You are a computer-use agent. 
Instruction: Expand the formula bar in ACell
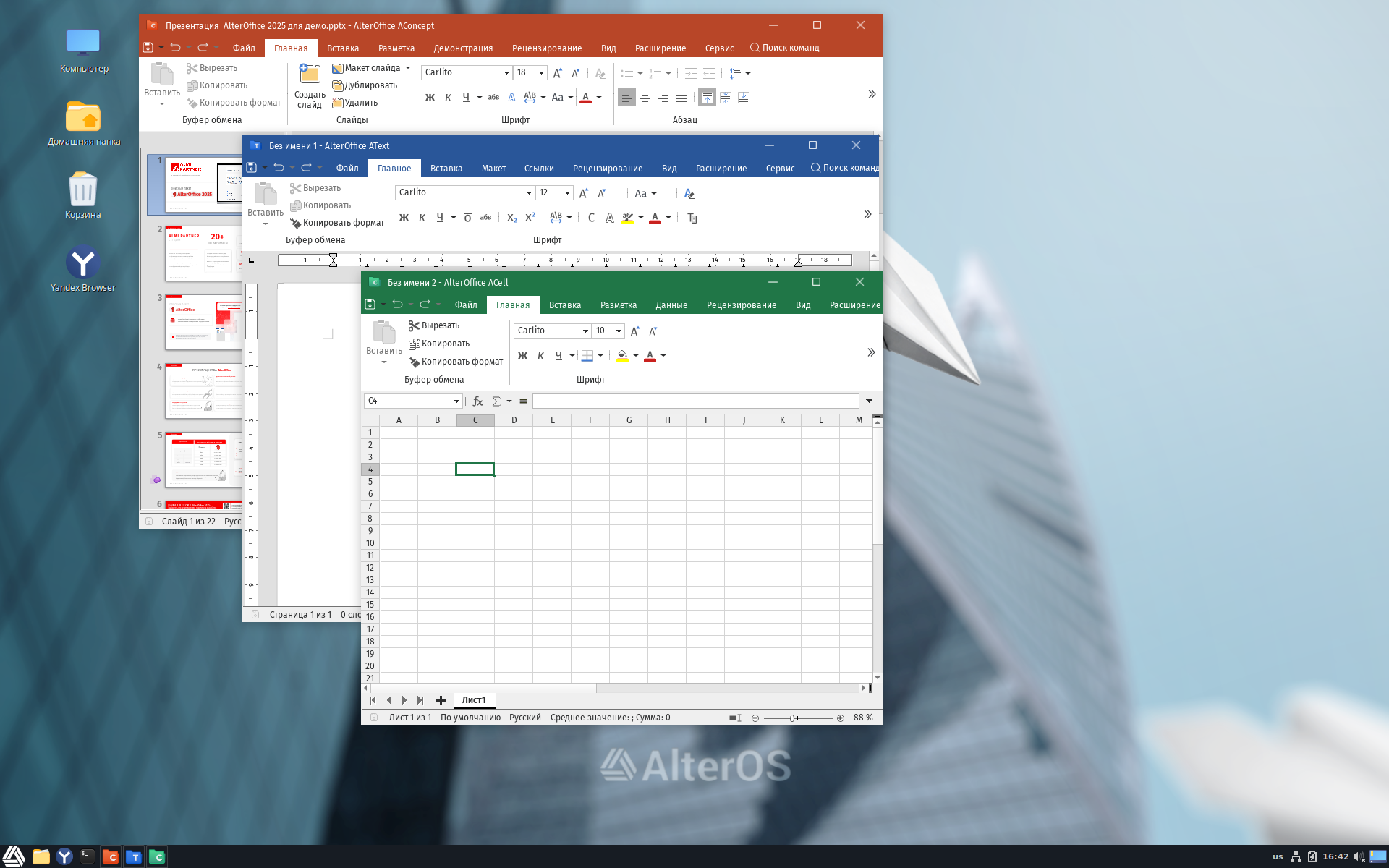tap(869, 401)
